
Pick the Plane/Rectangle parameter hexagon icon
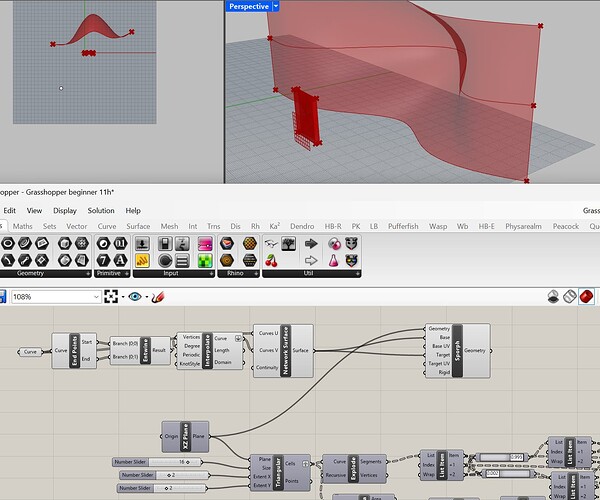[42, 243]
